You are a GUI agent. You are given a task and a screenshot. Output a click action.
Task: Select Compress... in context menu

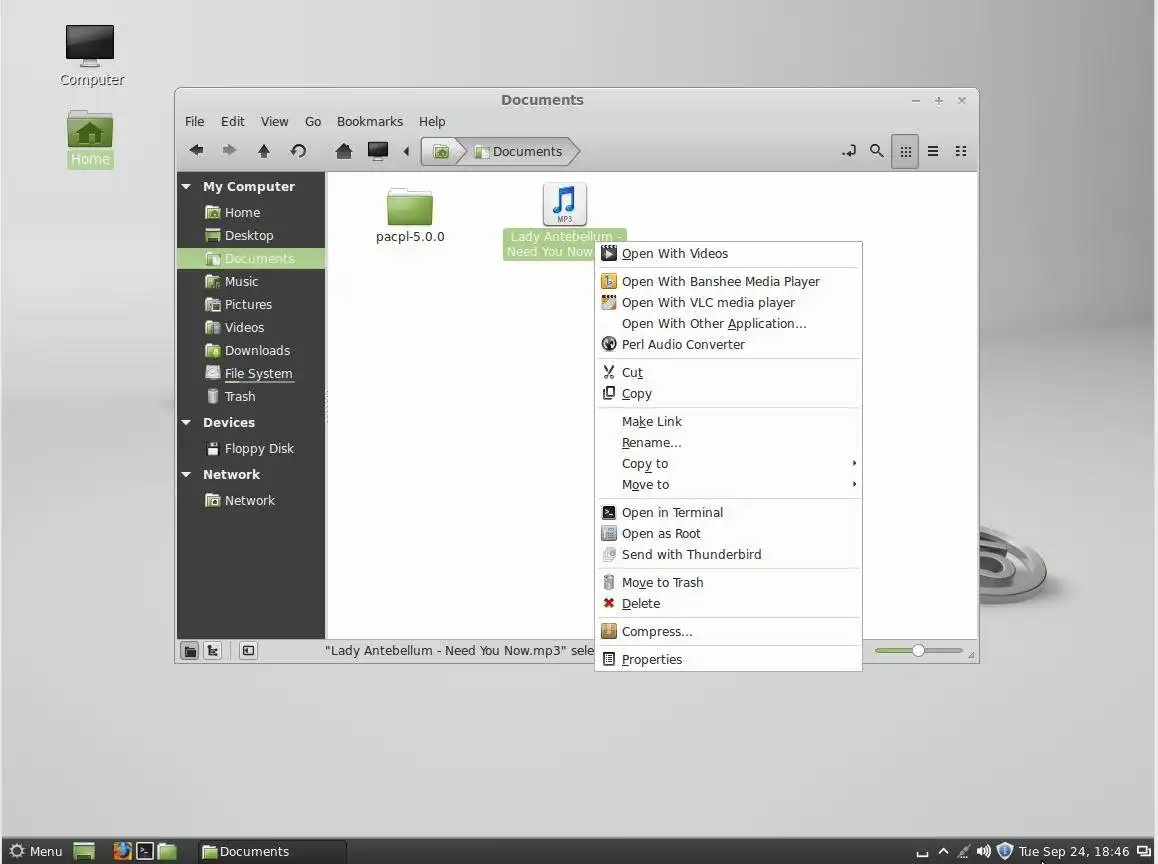tap(728, 631)
